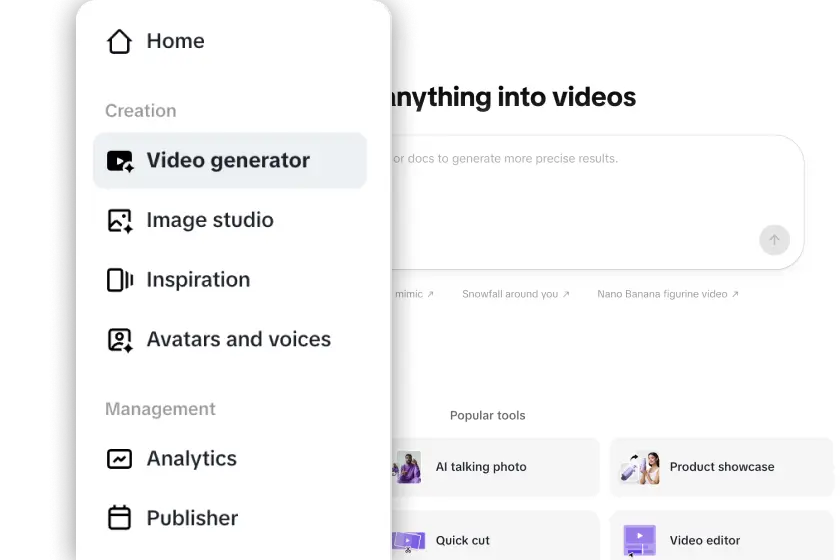The height and width of the screenshot is (560, 840).
Task: Try the Nano Banana figurine video suggestion
Action: click(668, 294)
